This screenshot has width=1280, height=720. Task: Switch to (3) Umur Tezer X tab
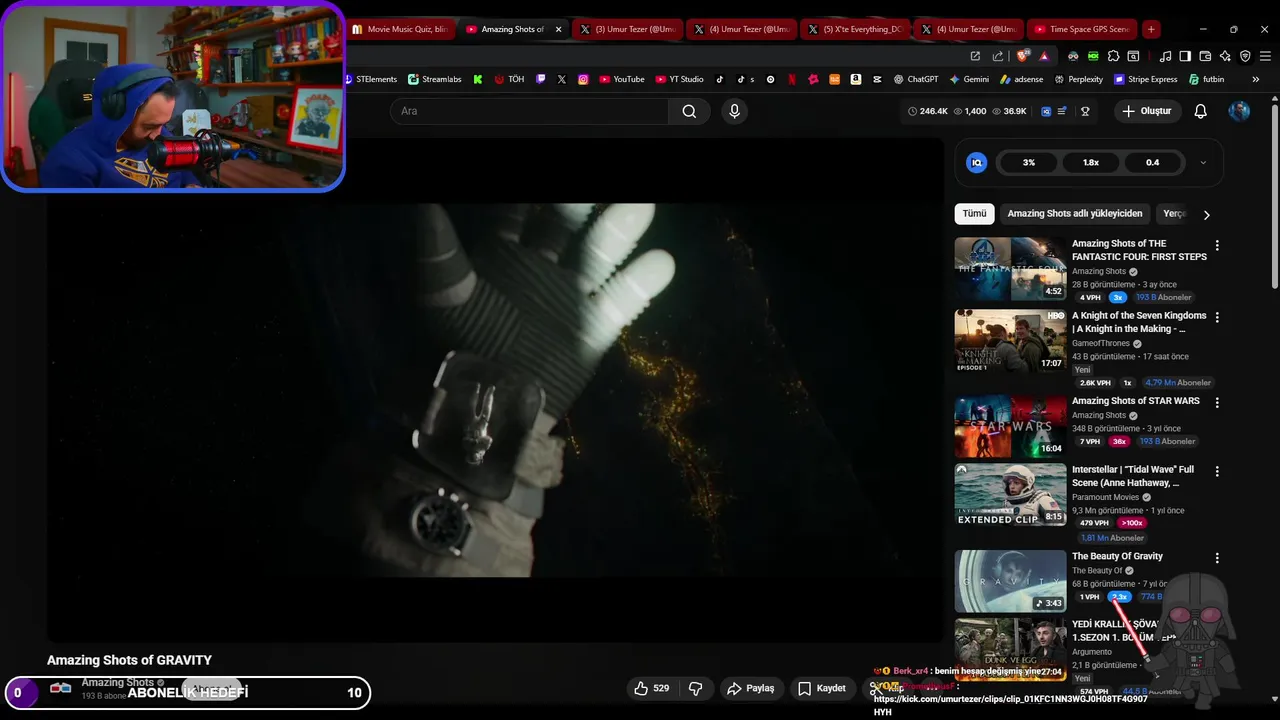point(628,29)
